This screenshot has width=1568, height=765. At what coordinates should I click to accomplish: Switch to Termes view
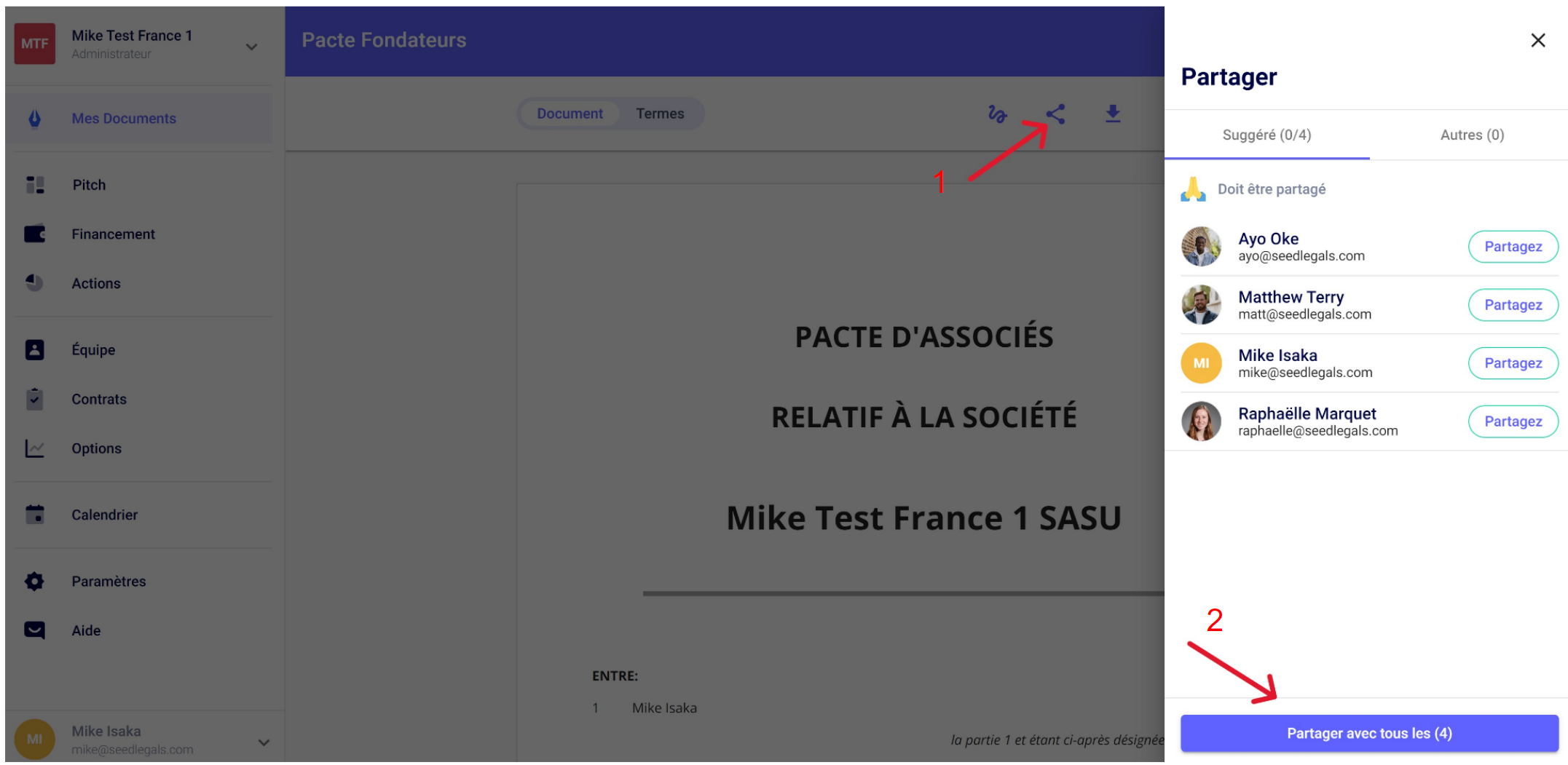pos(660,114)
